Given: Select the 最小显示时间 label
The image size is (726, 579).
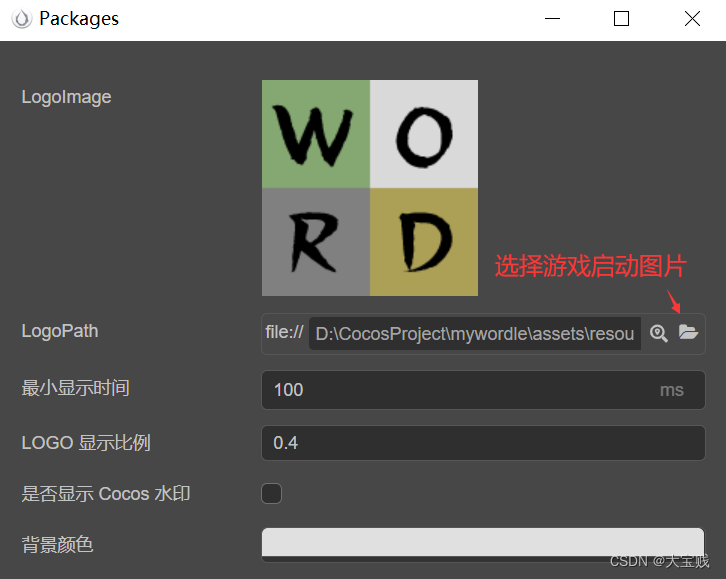Looking at the screenshot, I should coord(76,388).
